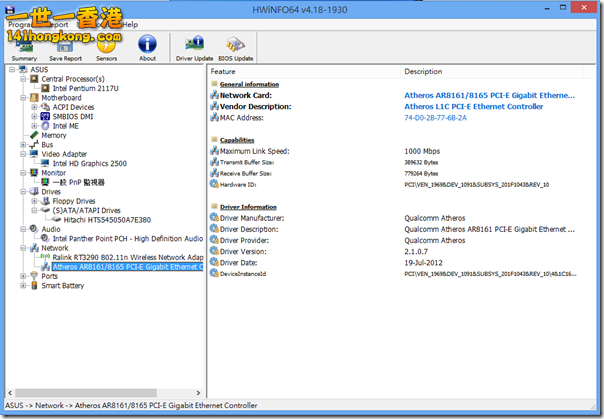Image resolution: width=604 pixels, height=419 pixels.
Task: Collapse the ASUS root node
Action: pyautogui.click(x=12, y=70)
